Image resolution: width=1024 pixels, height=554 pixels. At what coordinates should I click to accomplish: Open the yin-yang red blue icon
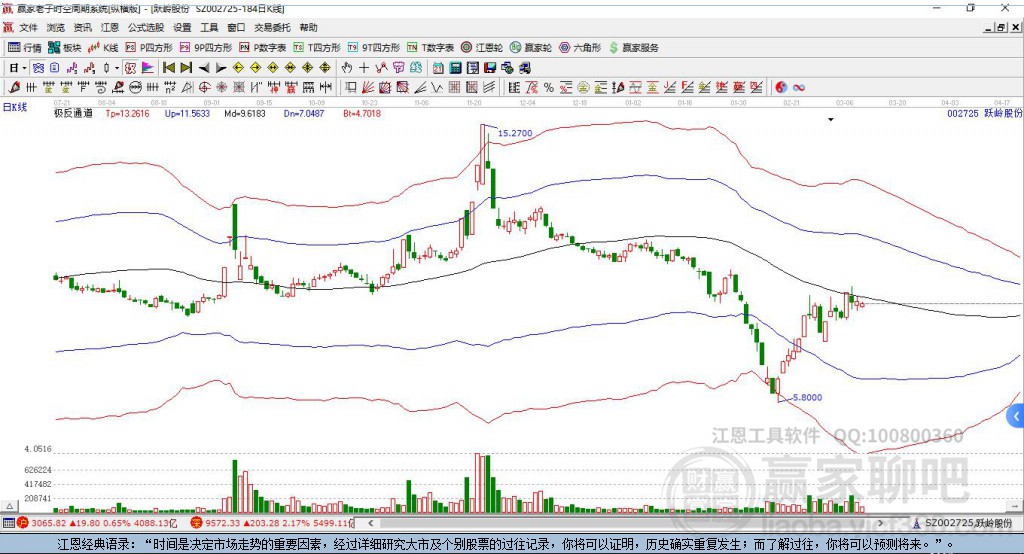point(781,87)
